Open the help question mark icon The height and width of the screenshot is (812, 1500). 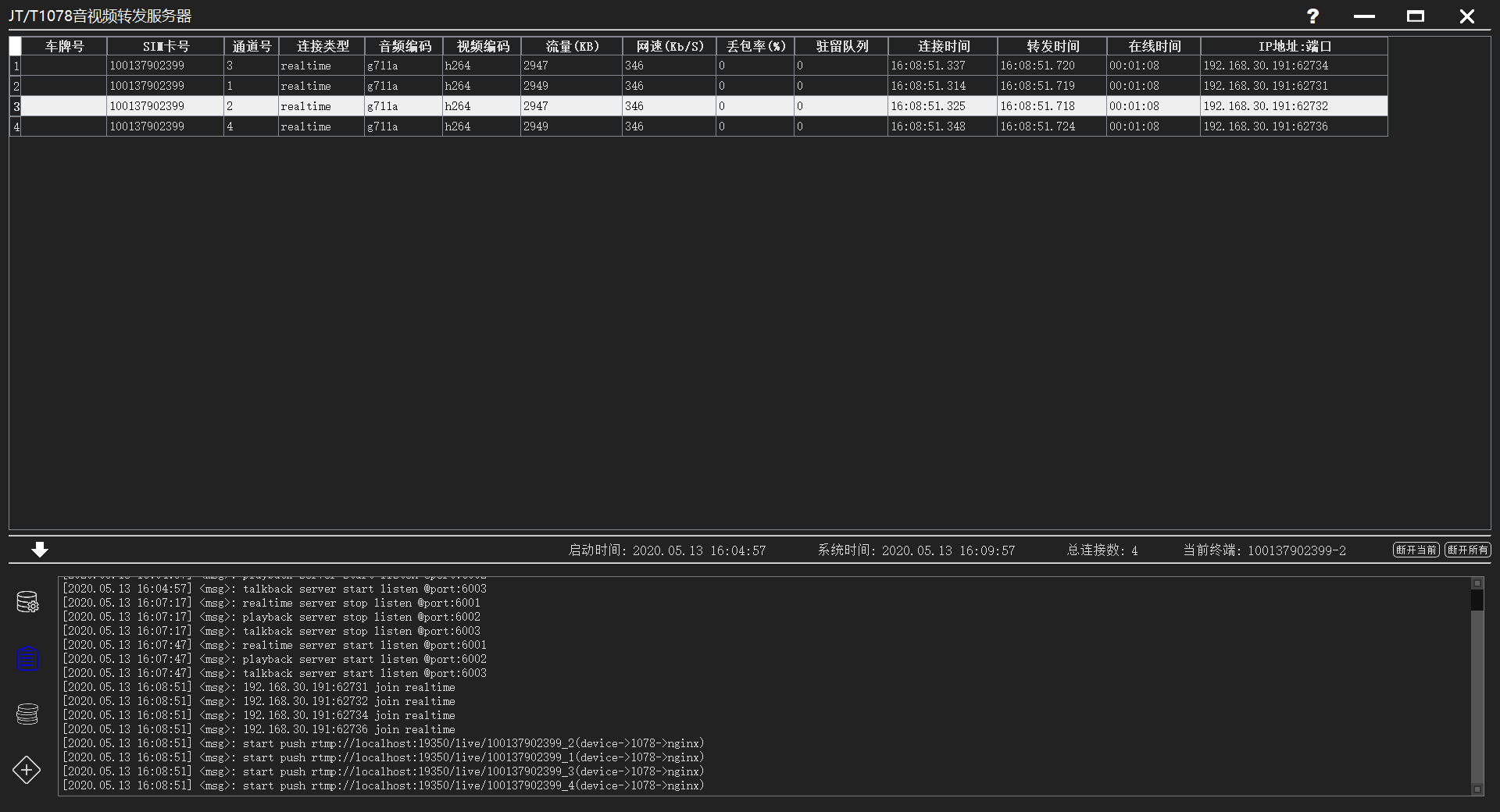1312,16
